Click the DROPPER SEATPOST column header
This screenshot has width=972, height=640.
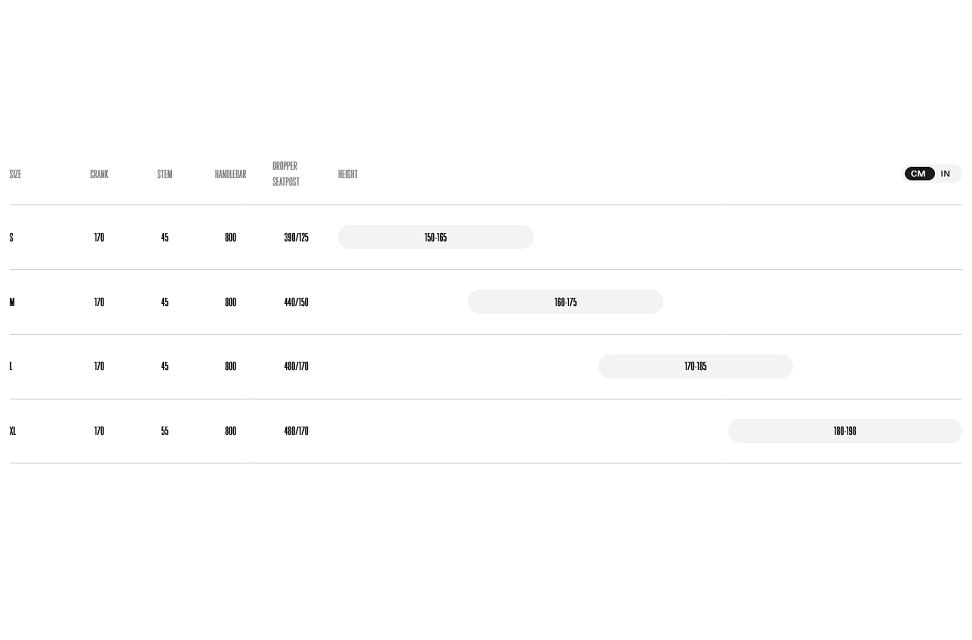point(286,174)
